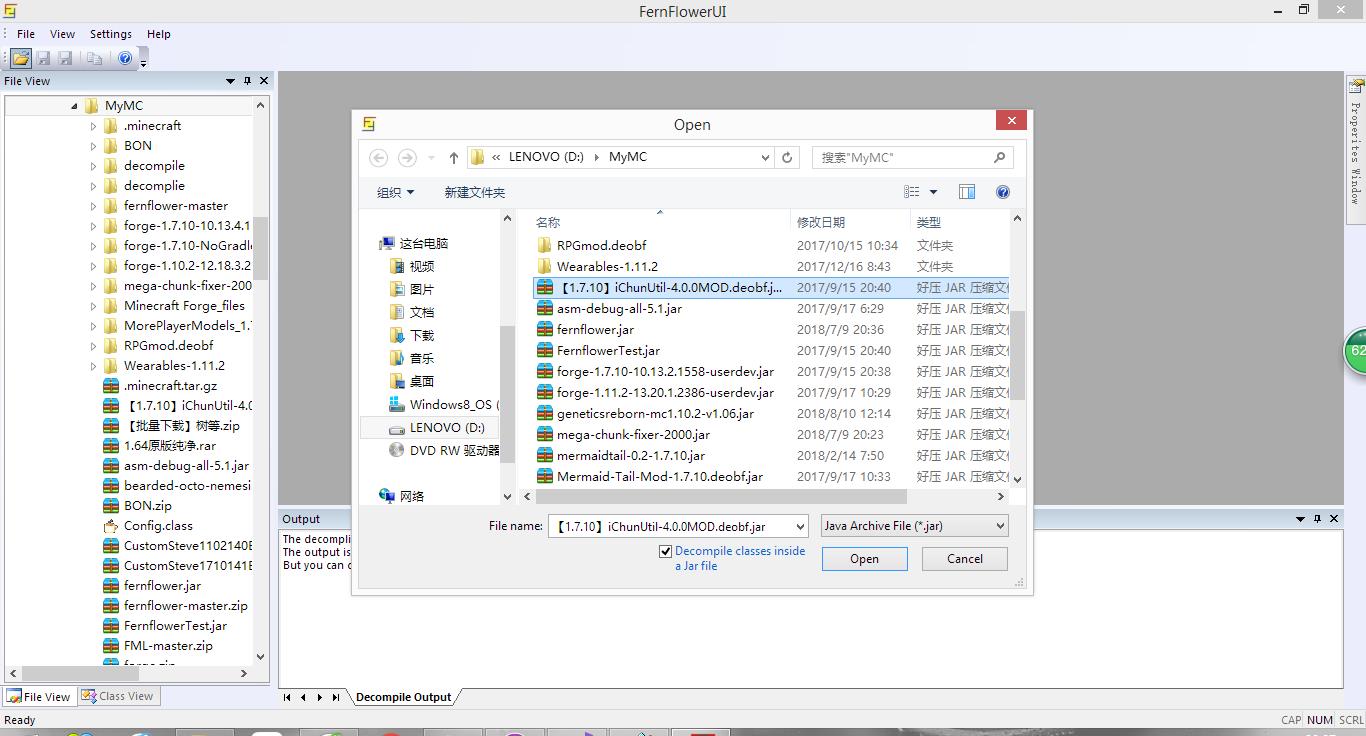Open File View panel options dropdown arrow
This screenshot has width=1366, height=736.
230,81
